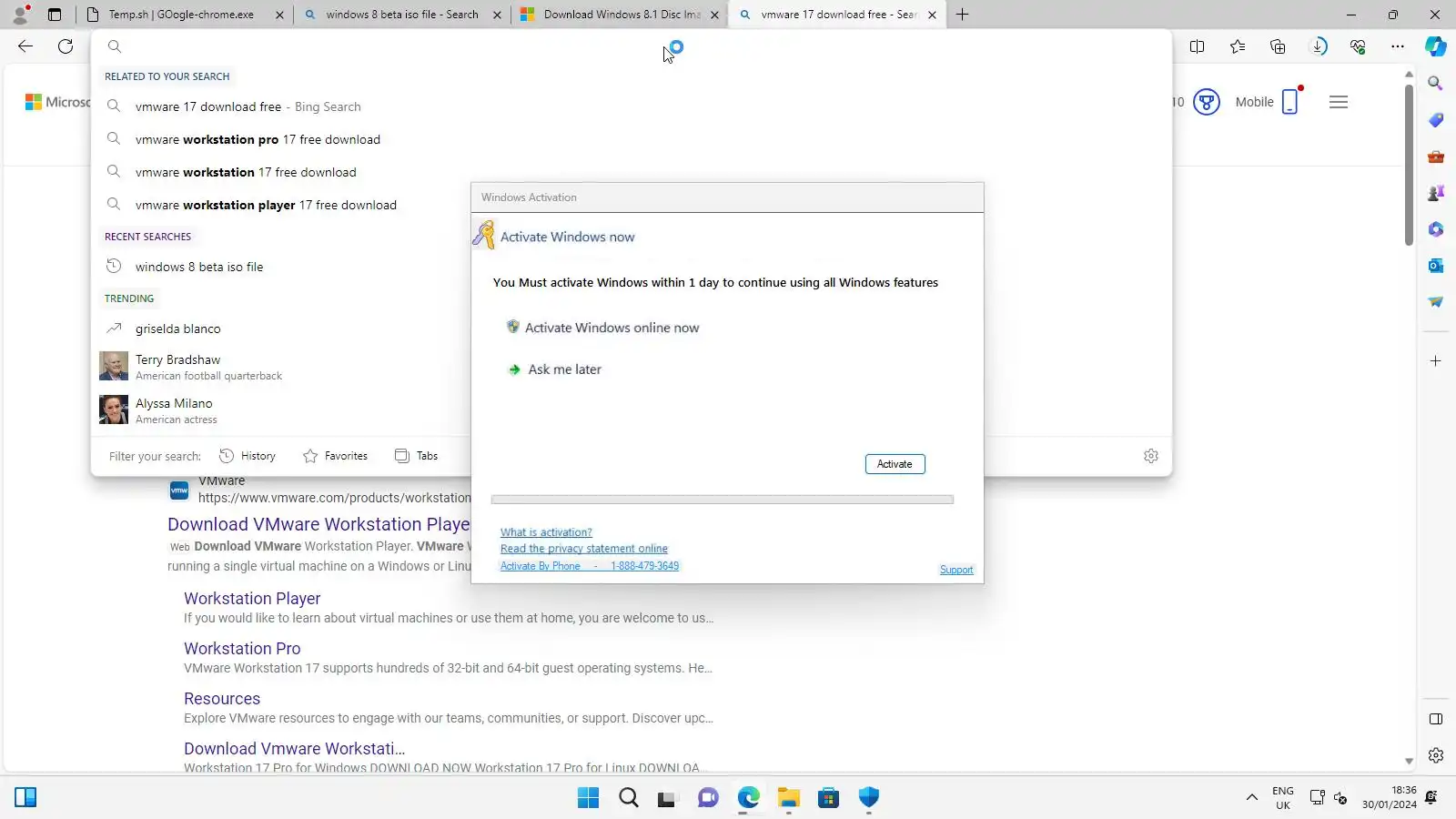Open the Workstation Player result link
1456x819 pixels.
252,599
